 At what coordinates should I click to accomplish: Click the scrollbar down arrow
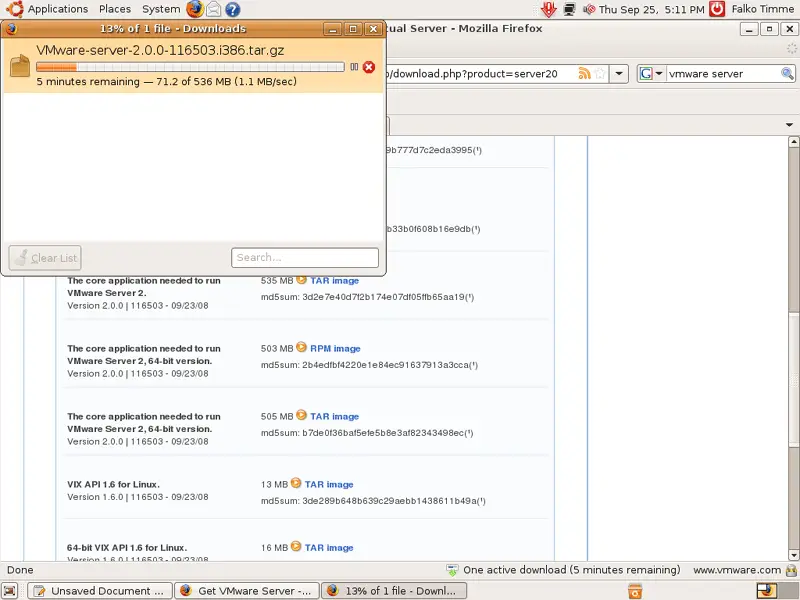click(793, 555)
